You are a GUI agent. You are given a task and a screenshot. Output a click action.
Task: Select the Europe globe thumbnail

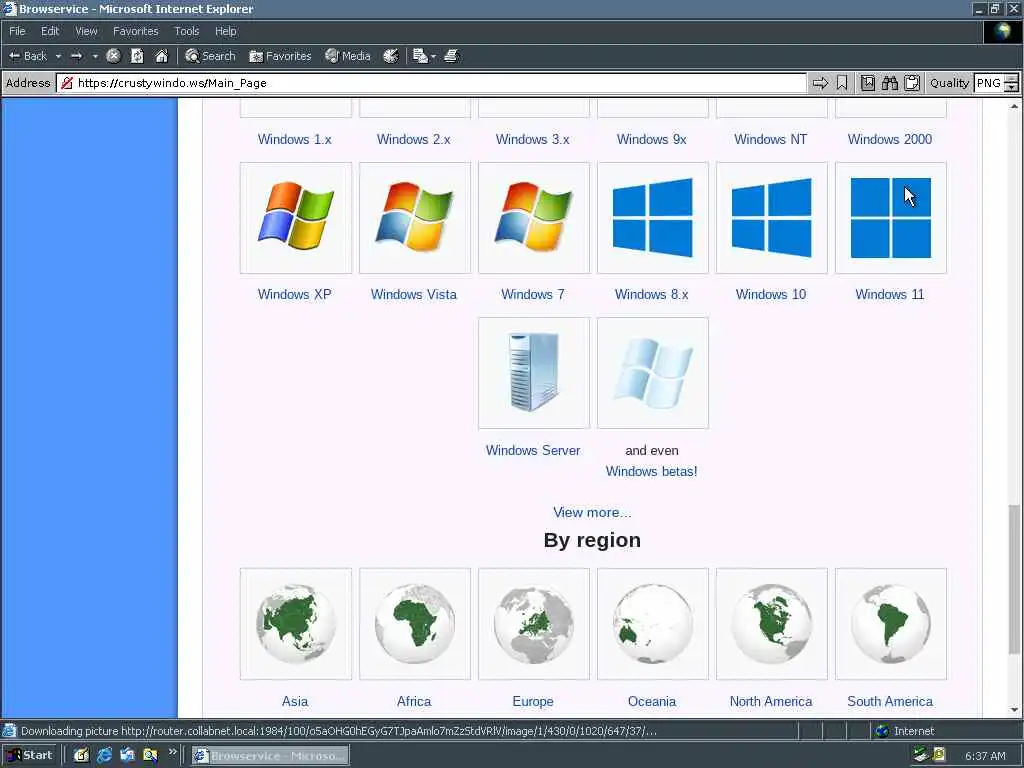coord(534,624)
